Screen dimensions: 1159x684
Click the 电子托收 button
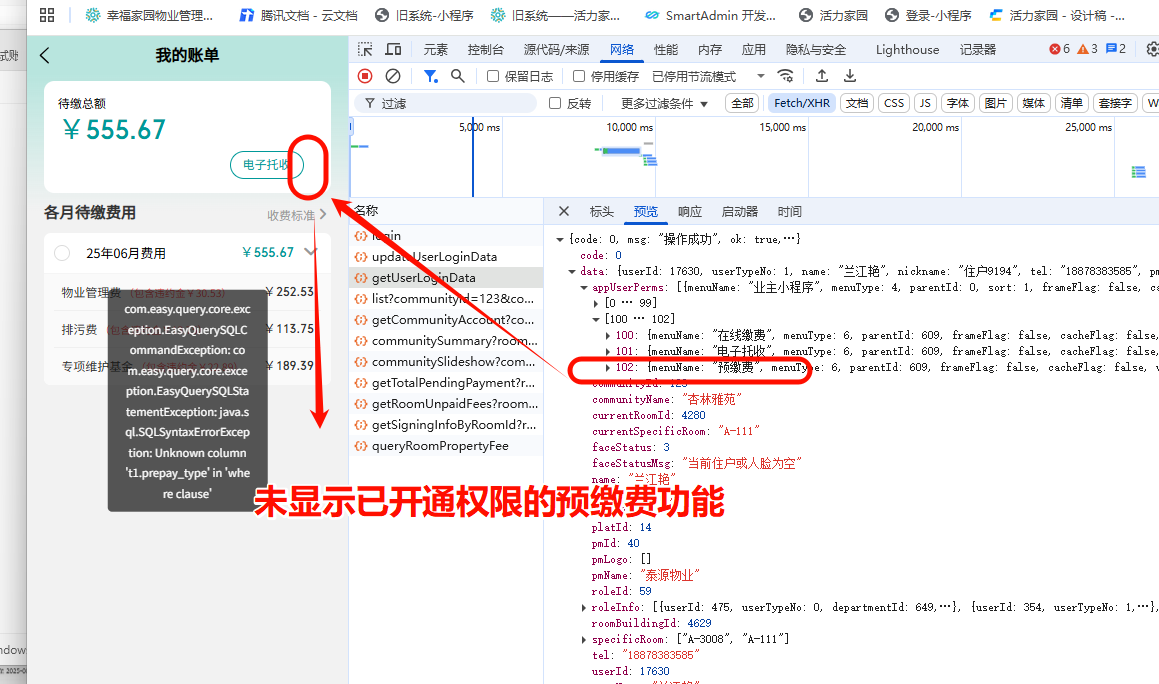266,165
